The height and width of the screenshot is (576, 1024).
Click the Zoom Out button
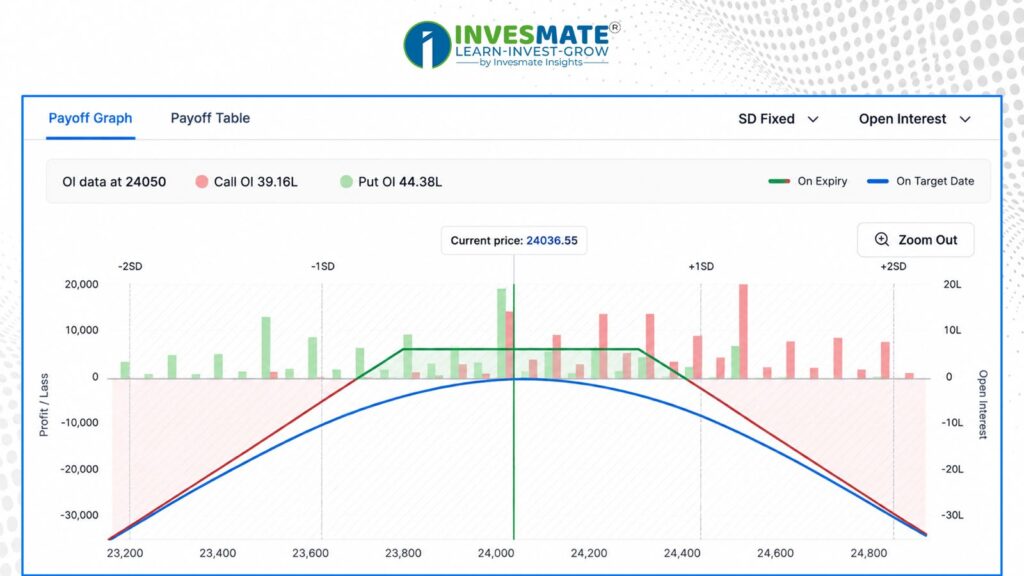tap(916, 240)
